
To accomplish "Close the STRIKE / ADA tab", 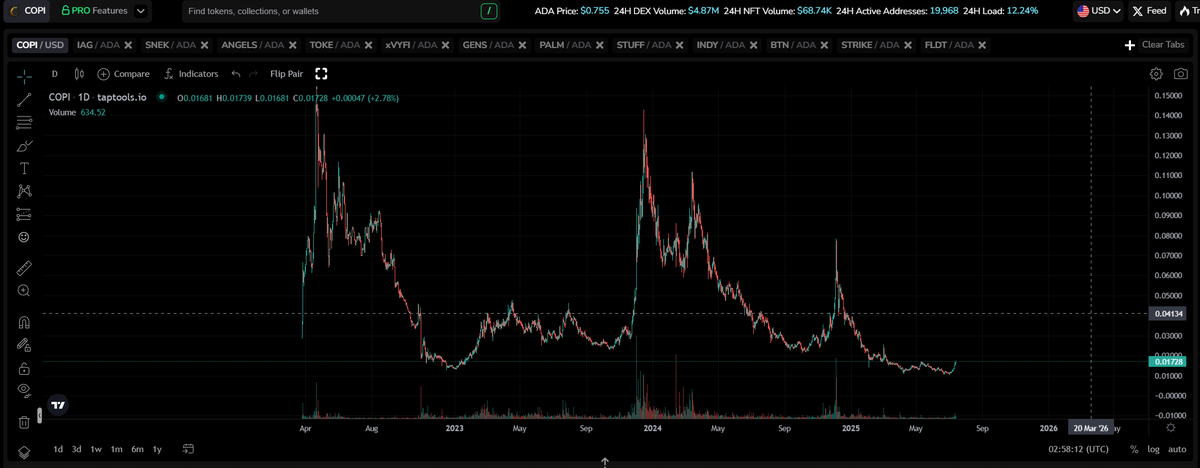I will (x=907, y=45).
